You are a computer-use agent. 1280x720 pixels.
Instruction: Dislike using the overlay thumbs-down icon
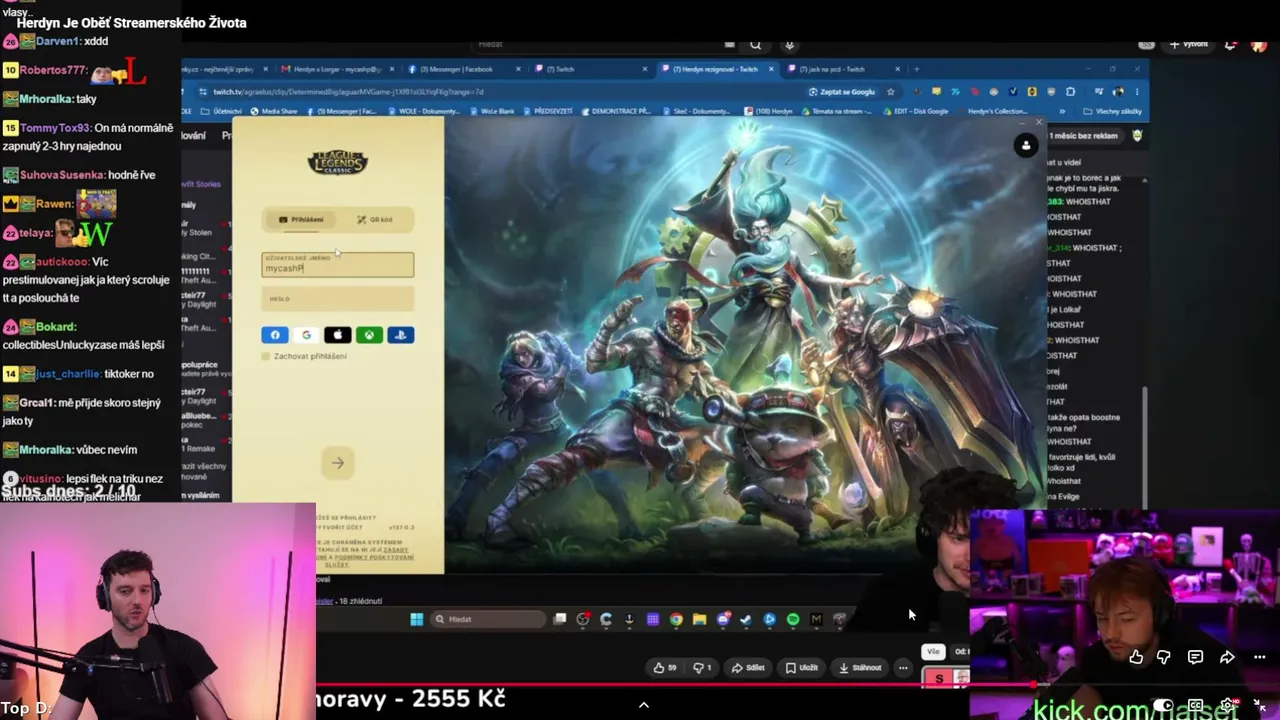point(1163,657)
